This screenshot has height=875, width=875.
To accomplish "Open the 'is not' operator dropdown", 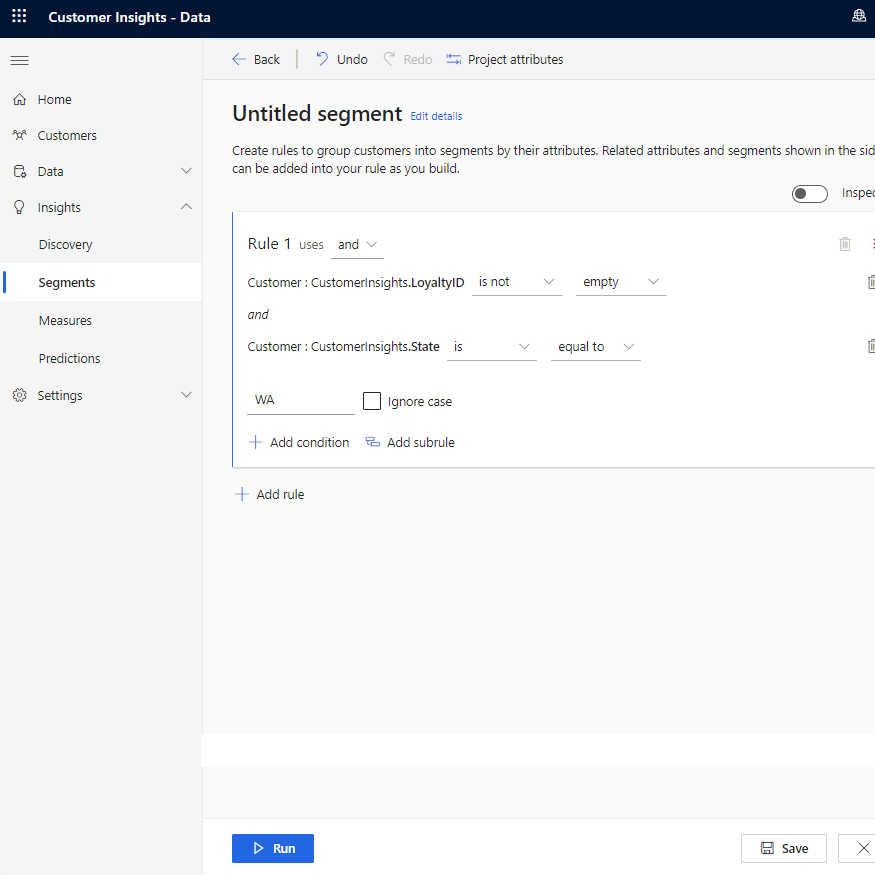I will [517, 282].
